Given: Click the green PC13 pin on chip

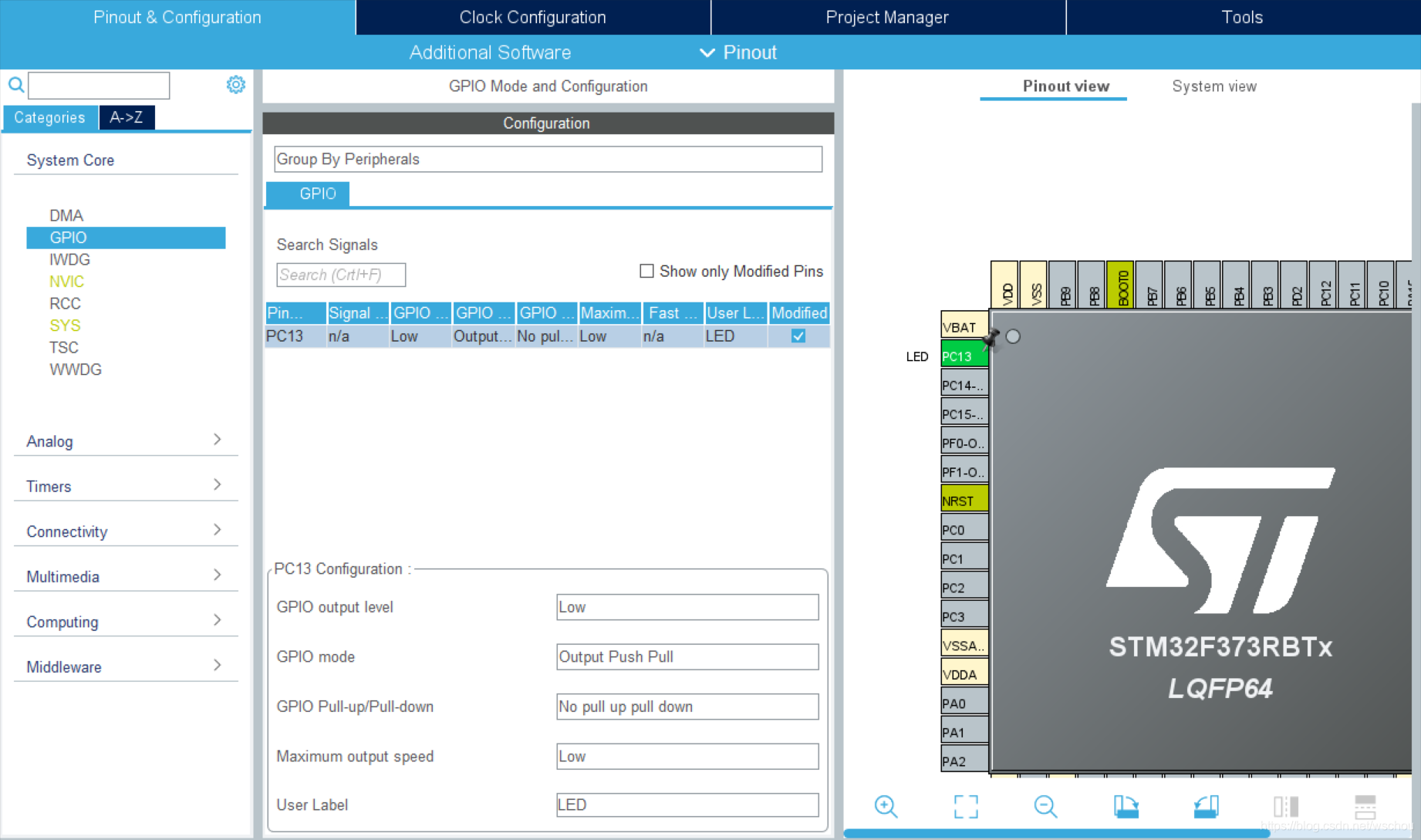Looking at the screenshot, I should tap(964, 356).
